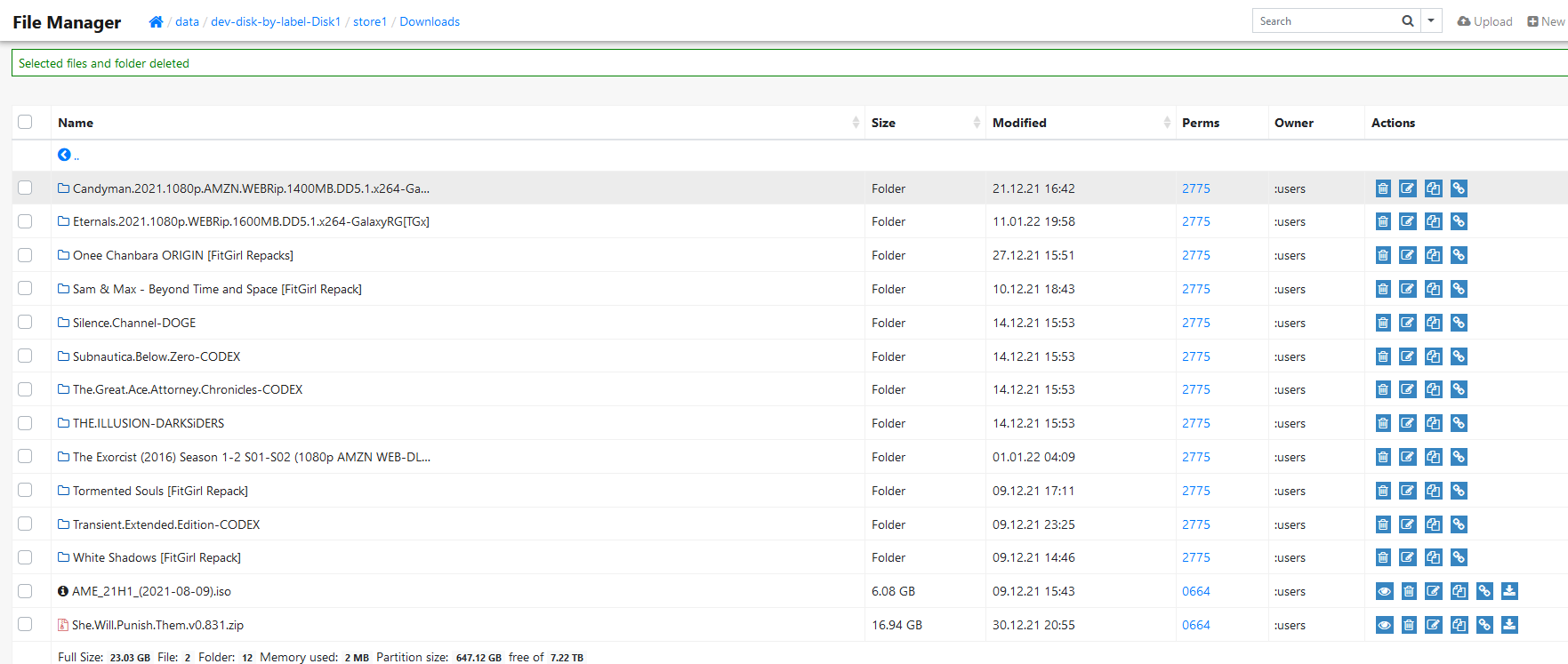Preview the AME_21H1 iso file with eye icon
1568x664 pixels.
pos(1384,591)
